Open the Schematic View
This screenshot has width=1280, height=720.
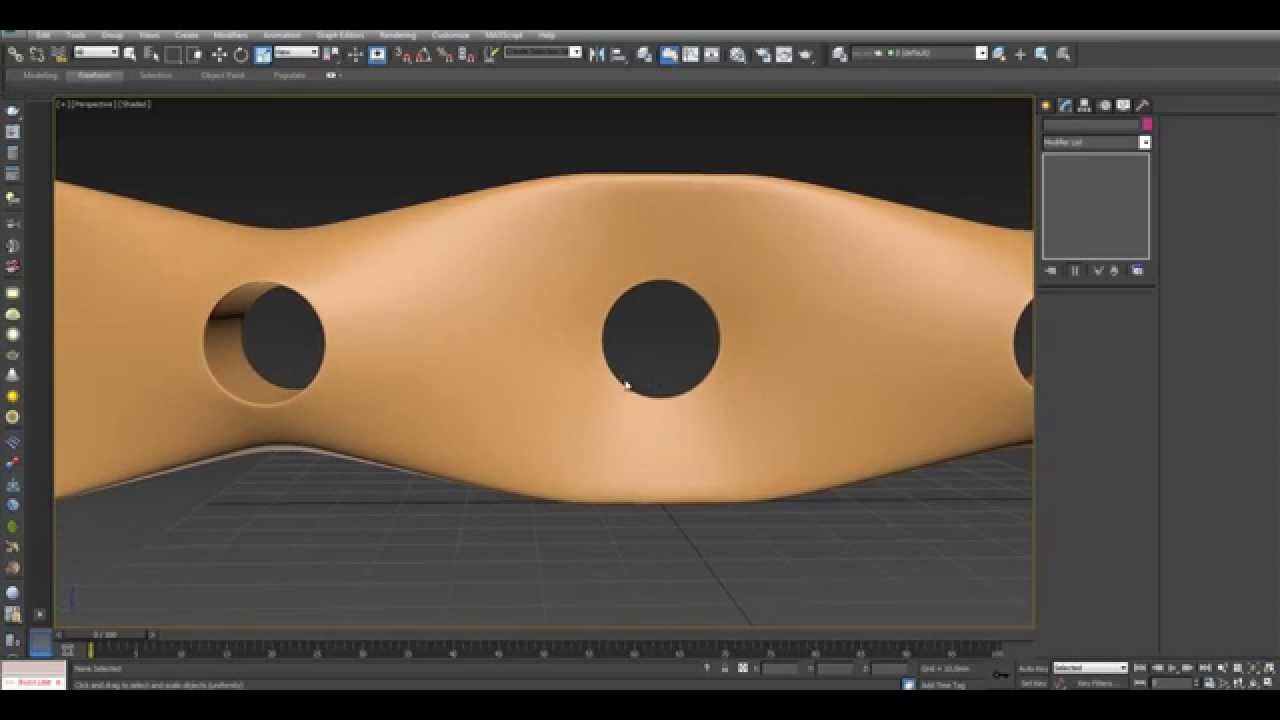[712, 54]
